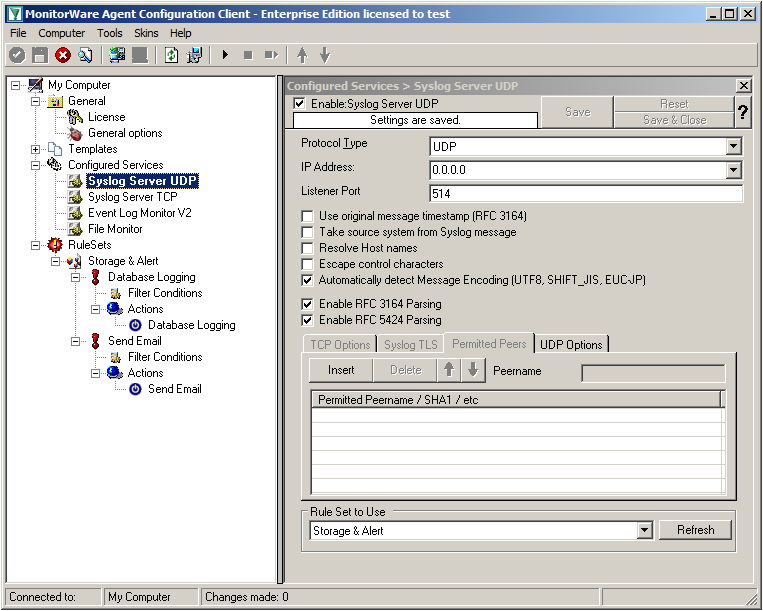Click the Event Log Monitor V2 icon
The image size is (763, 611).
pos(75,213)
